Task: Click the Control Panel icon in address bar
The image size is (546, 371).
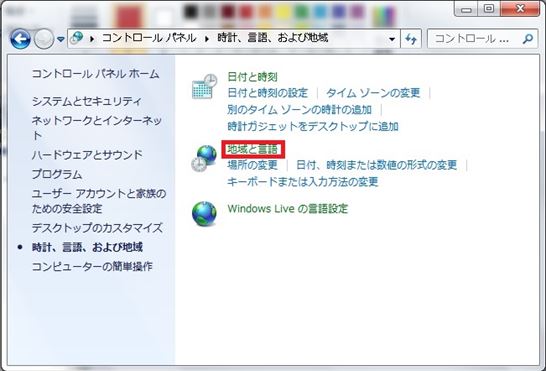Action: point(77,38)
